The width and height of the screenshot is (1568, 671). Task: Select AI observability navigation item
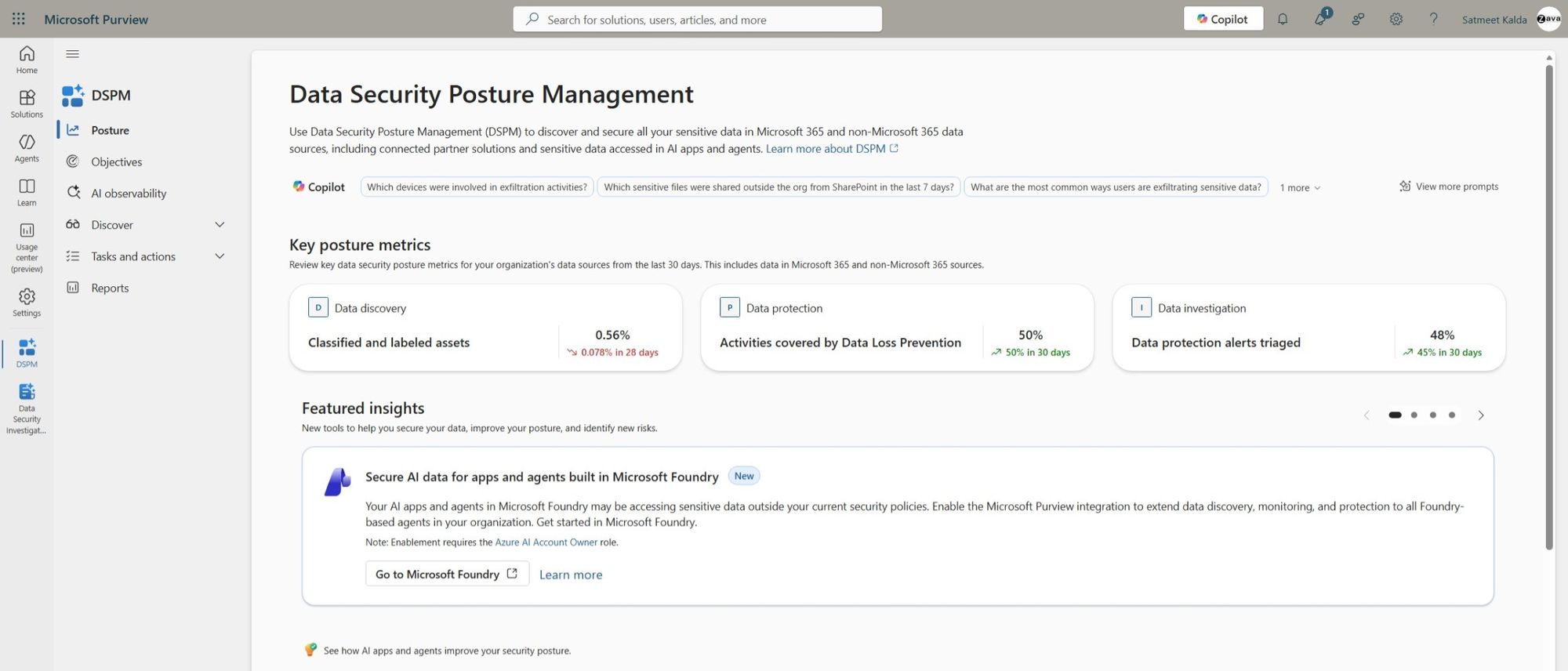129,193
